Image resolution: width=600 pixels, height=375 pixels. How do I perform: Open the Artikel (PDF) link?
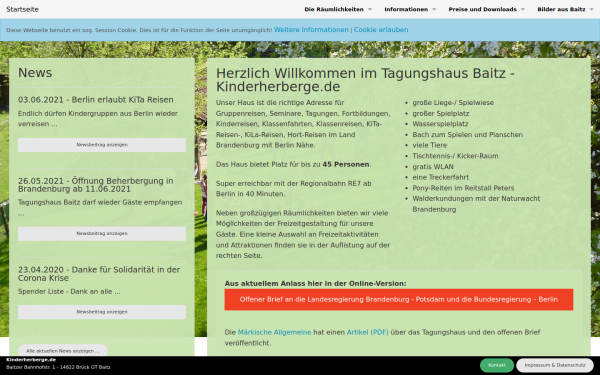[x=367, y=333]
